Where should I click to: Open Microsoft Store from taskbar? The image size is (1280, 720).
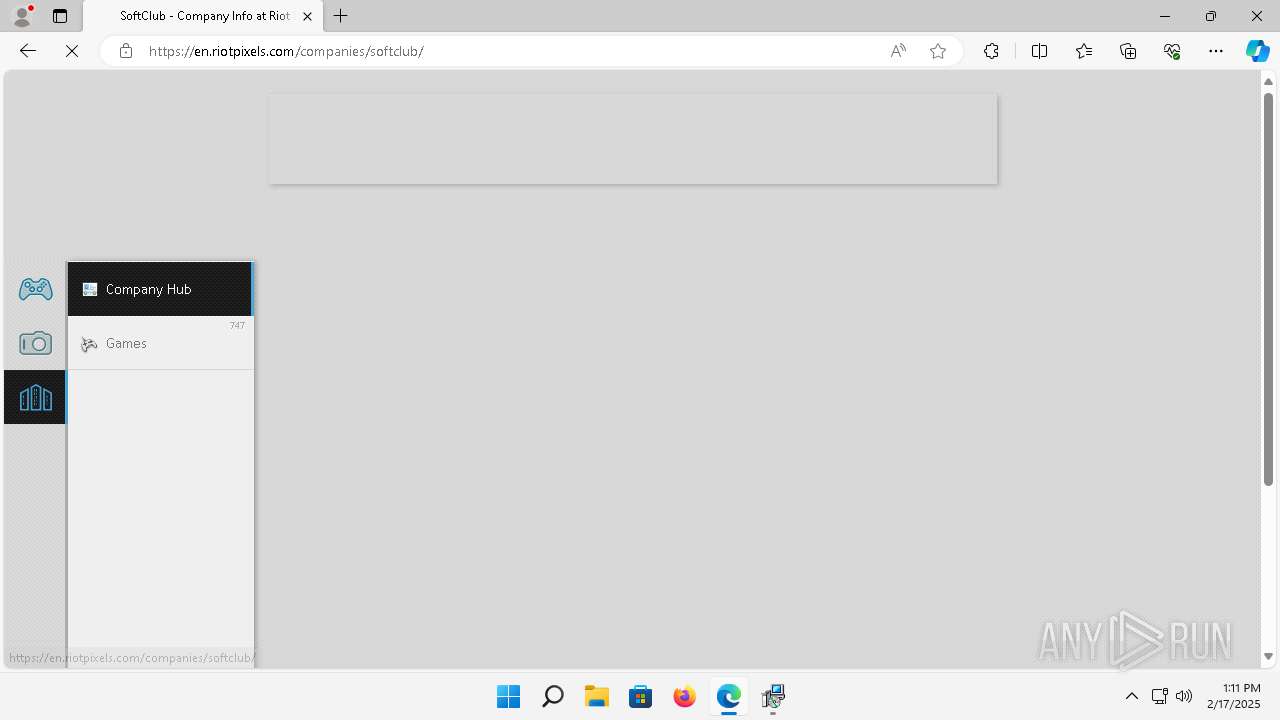click(640, 696)
